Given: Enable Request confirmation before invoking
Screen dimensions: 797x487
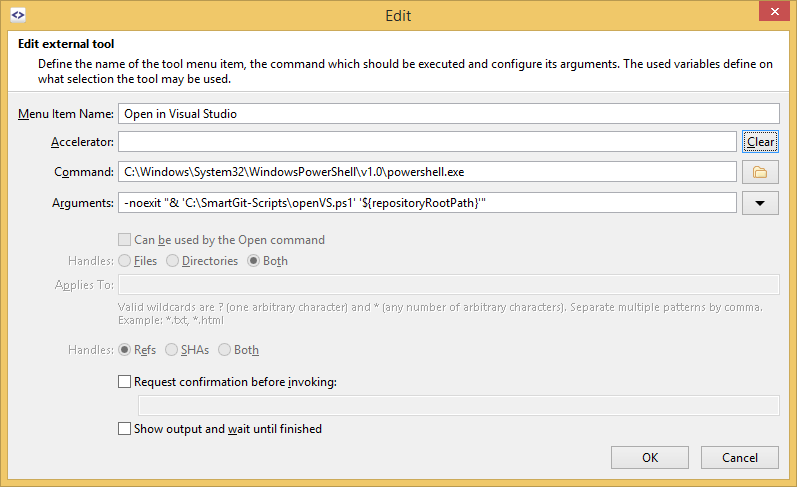Looking at the screenshot, I should 125,381.
